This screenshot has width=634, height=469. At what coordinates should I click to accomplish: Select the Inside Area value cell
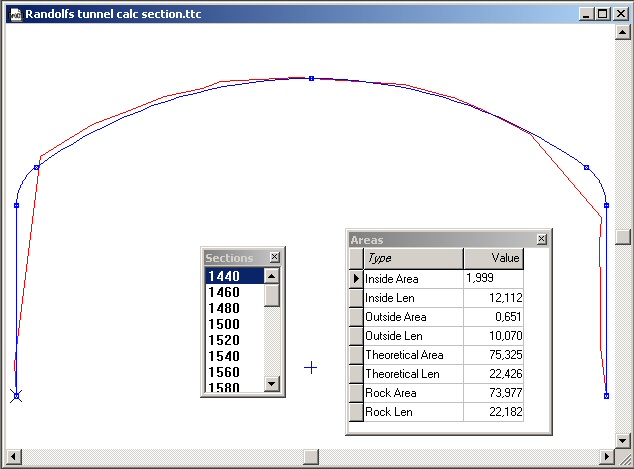click(x=493, y=279)
